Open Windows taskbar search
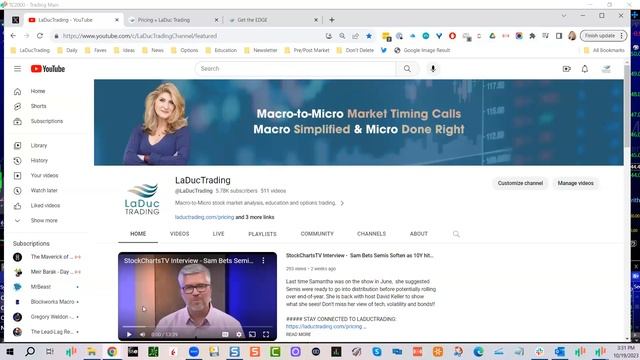 [30, 351]
